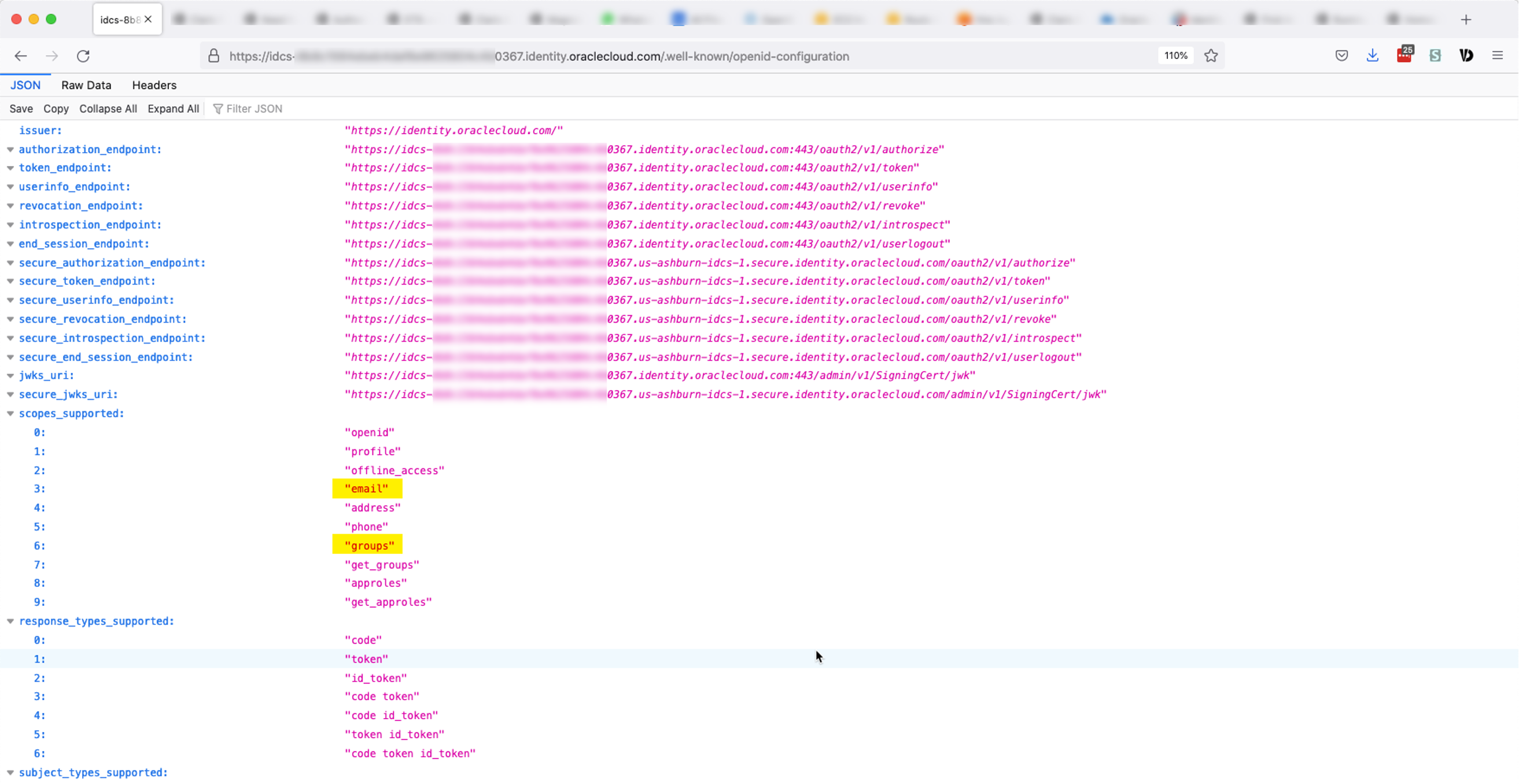
Task: Bookmark this page with the star icon
Action: coord(1211,56)
